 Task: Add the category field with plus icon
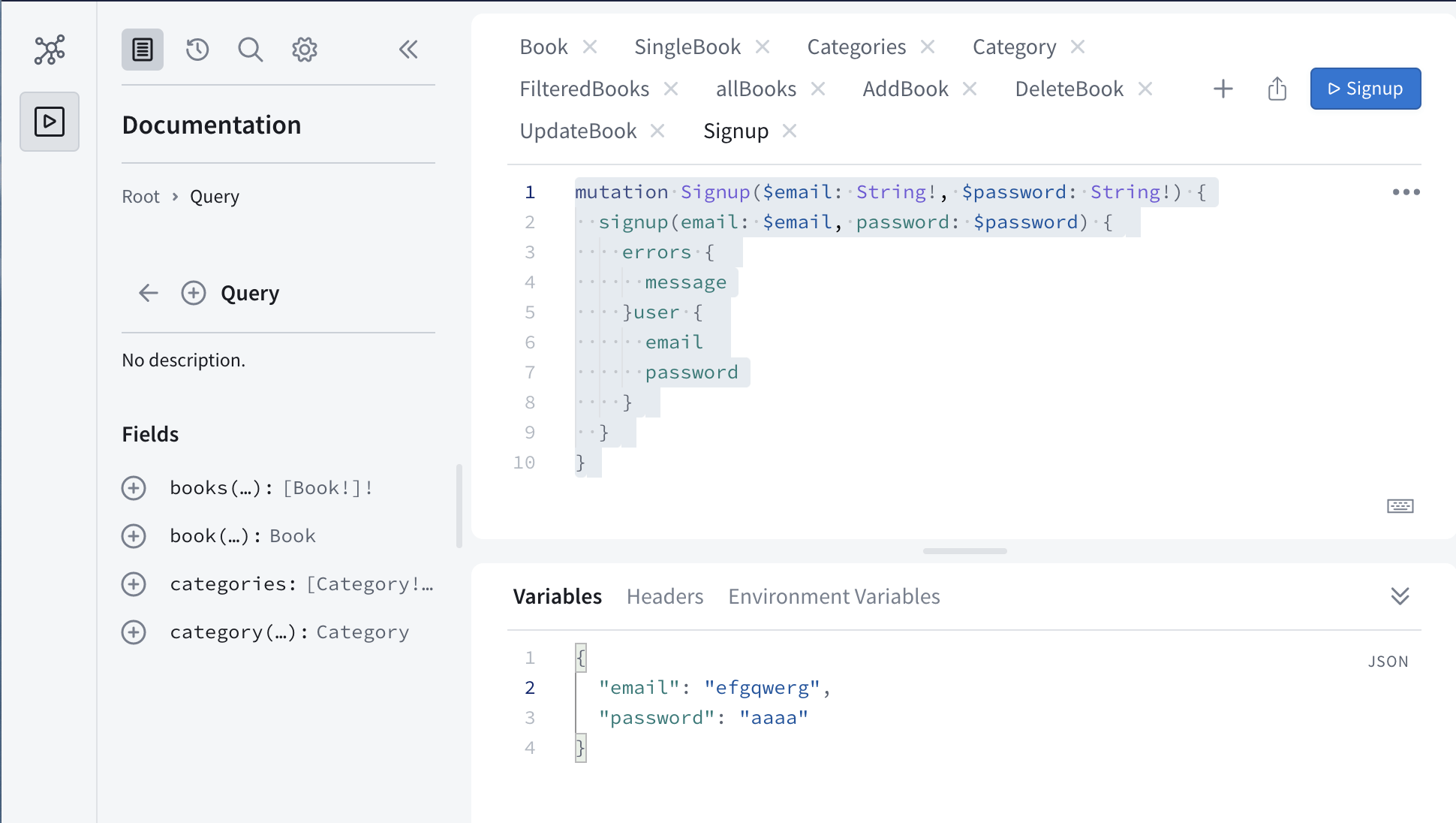pos(134,632)
